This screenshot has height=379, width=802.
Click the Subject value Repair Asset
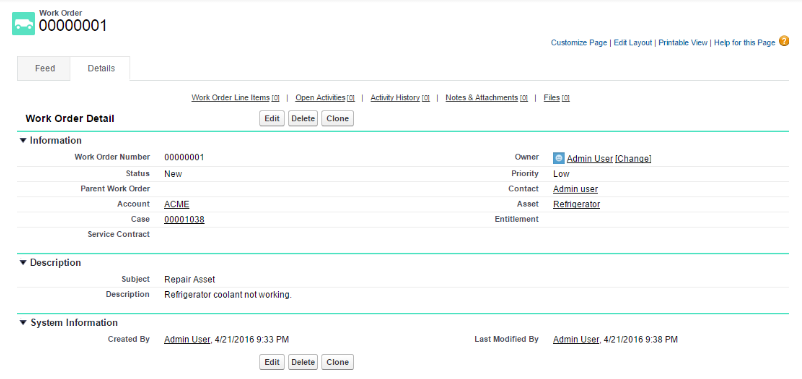tap(190, 279)
